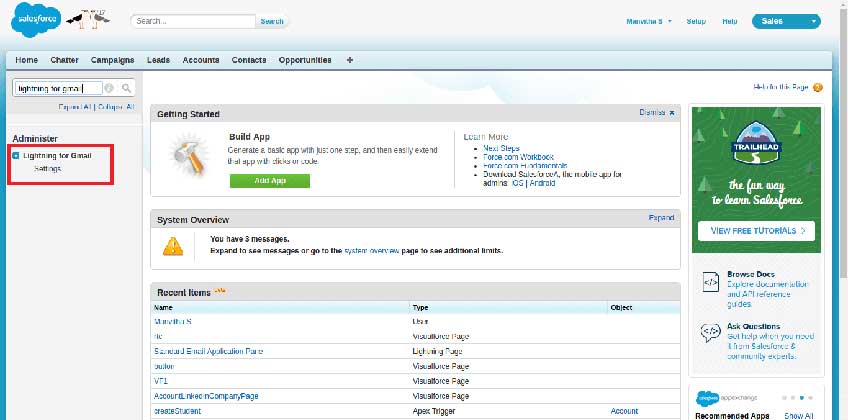
Task: Open the system overview page link
Action: [x=372, y=251]
